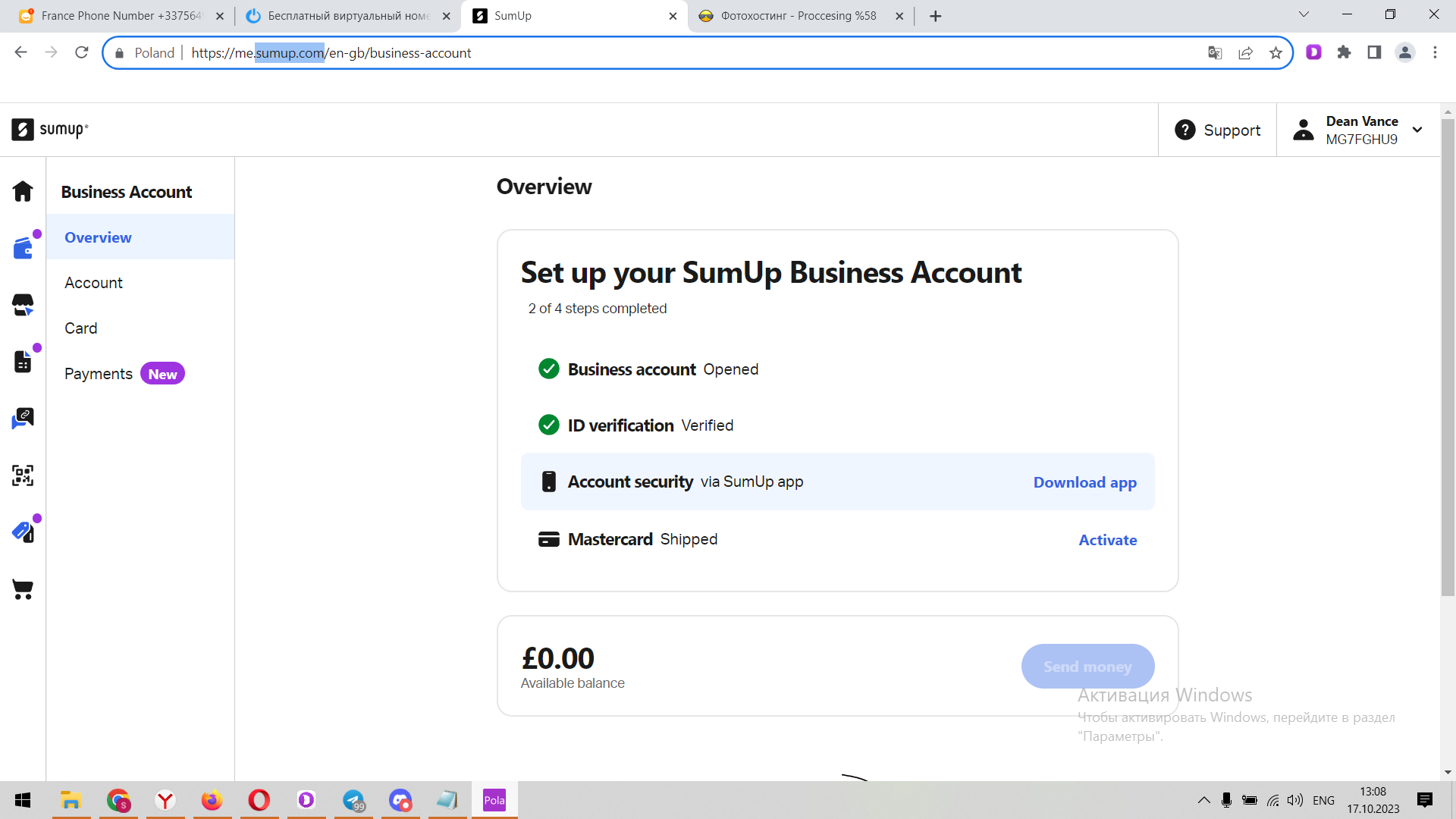Open the QR code sidebar icon
The height and width of the screenshot is (819, 1456).
coord(23,475)
